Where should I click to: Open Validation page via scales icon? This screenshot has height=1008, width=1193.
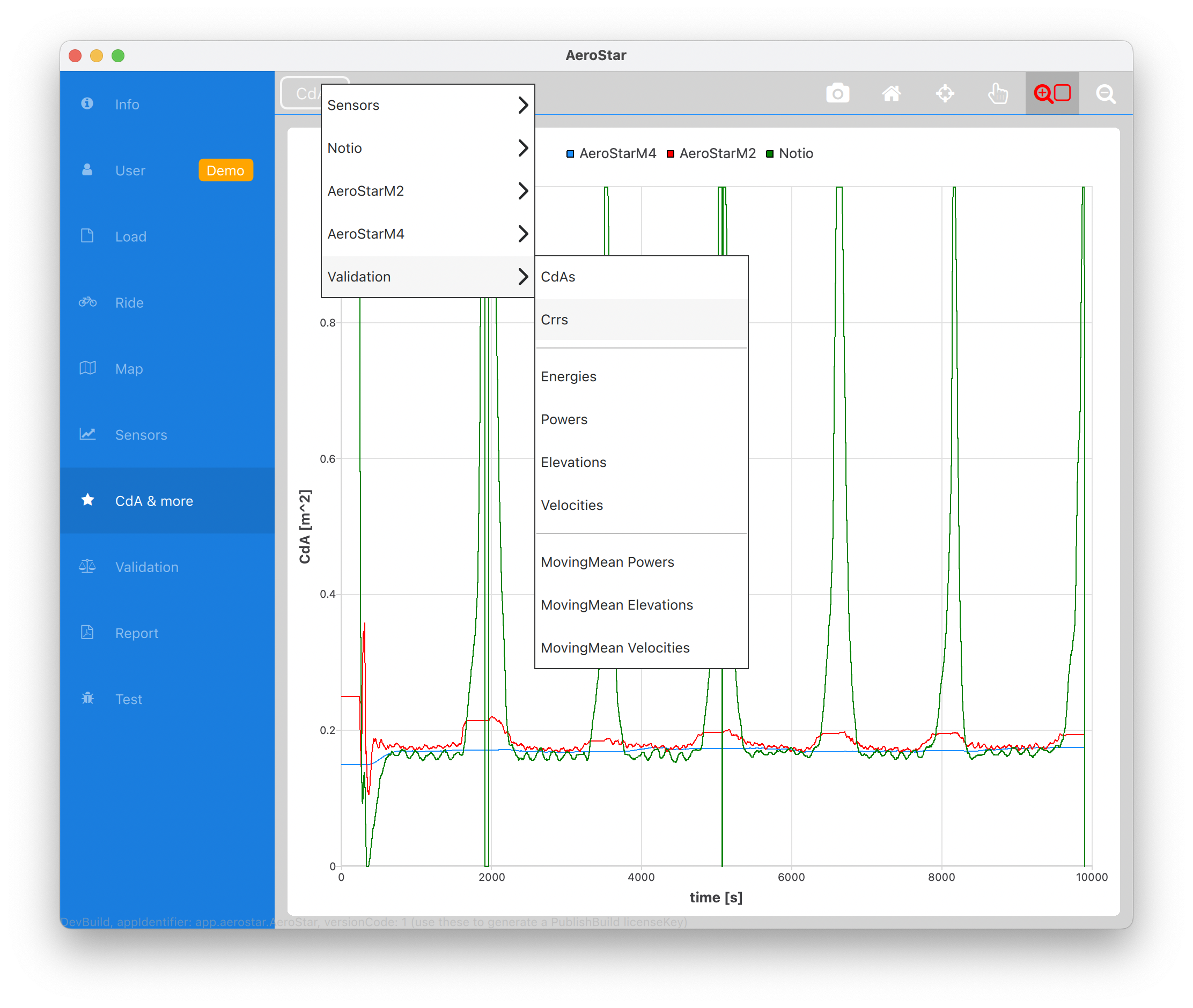pos(87,566)
